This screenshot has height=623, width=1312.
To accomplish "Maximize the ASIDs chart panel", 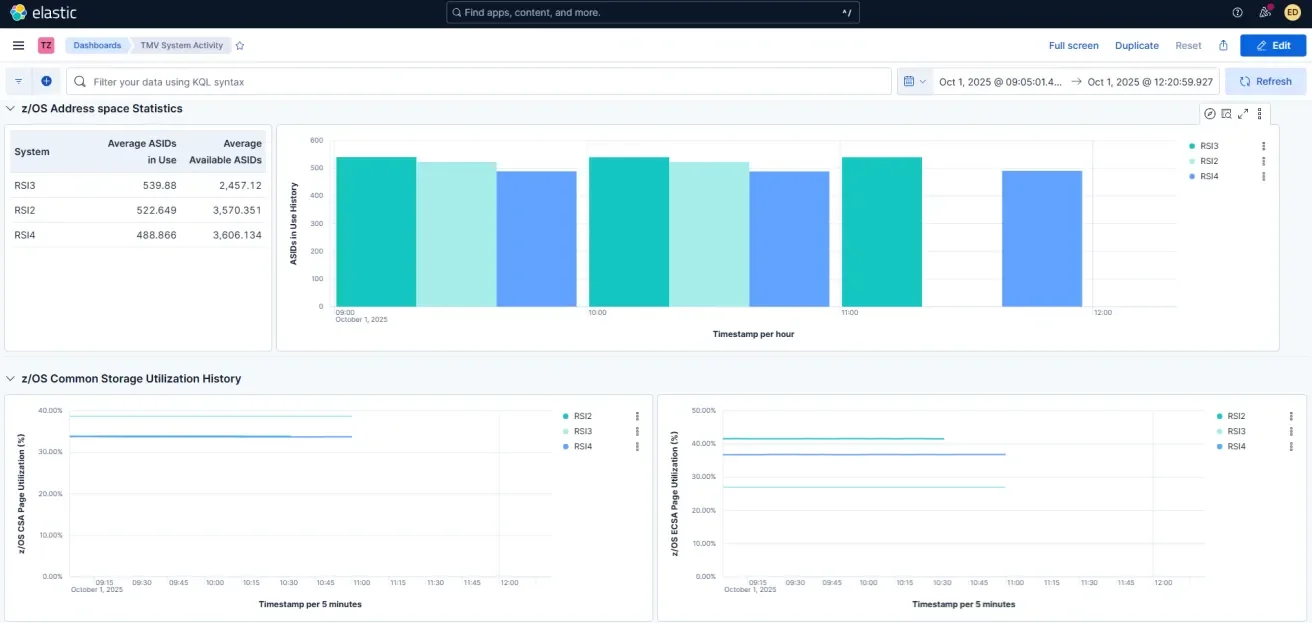I will coord(1243,114).
